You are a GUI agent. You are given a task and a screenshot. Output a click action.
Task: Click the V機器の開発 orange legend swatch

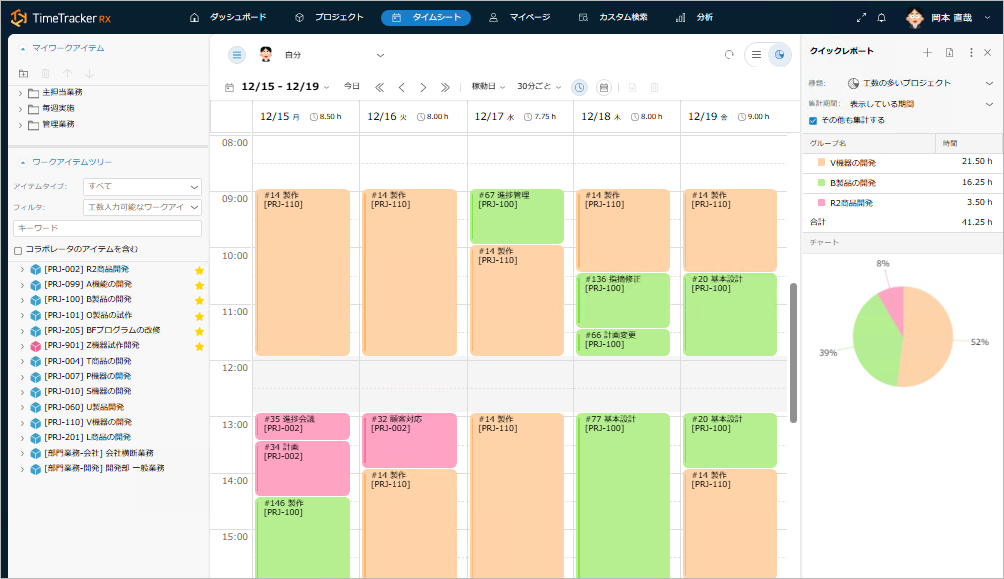(821, 162)
